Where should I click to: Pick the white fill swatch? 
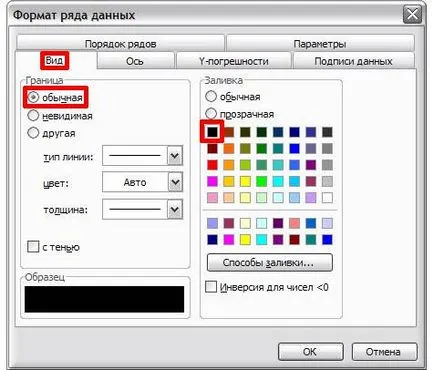[327, 198]
